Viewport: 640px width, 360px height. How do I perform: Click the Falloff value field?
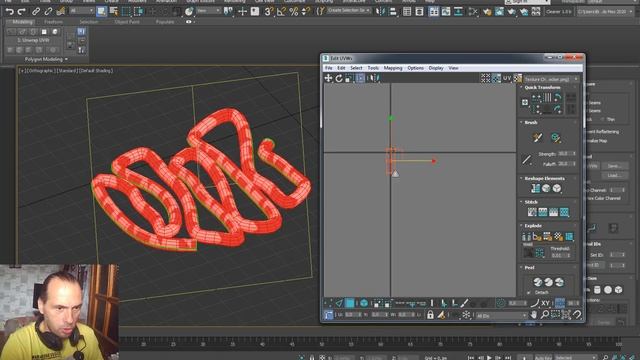pos(567,164)
